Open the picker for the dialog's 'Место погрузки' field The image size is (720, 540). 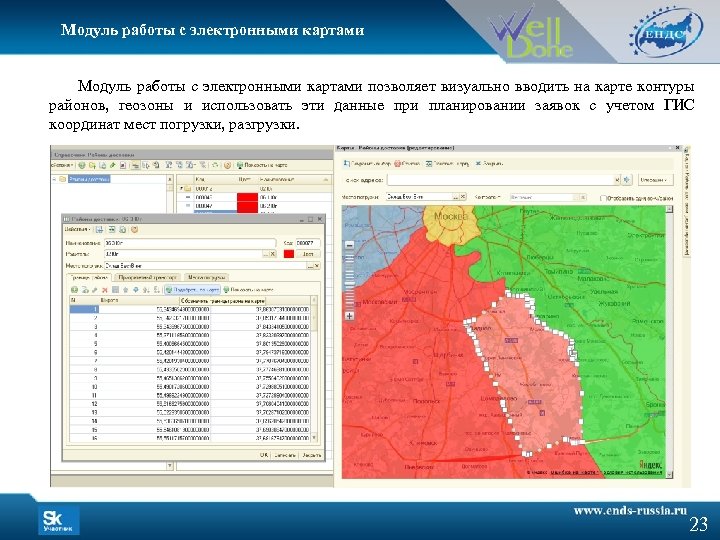click(310, 266)
